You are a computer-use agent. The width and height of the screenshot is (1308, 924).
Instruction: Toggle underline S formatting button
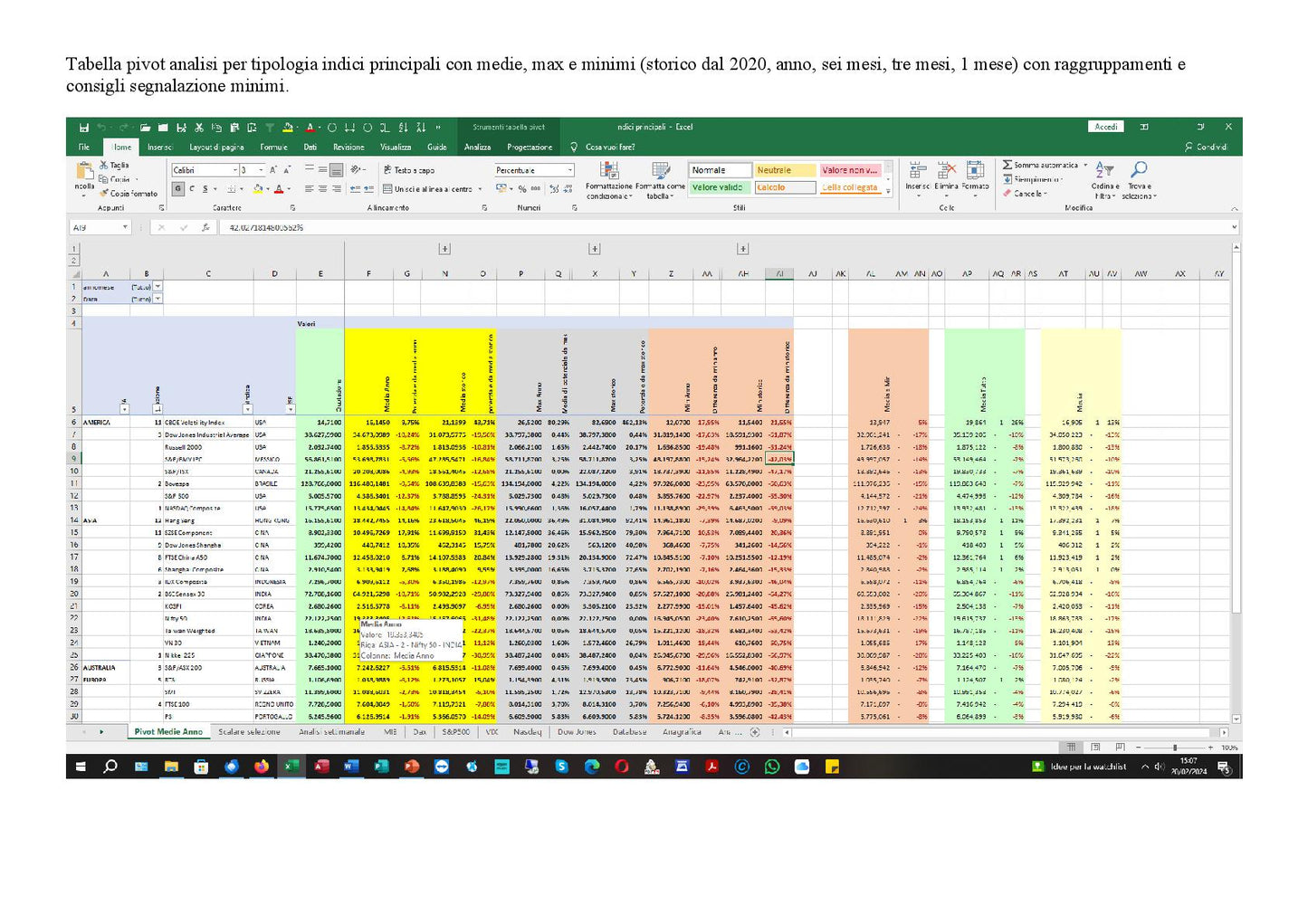click(x=205, y=188)
